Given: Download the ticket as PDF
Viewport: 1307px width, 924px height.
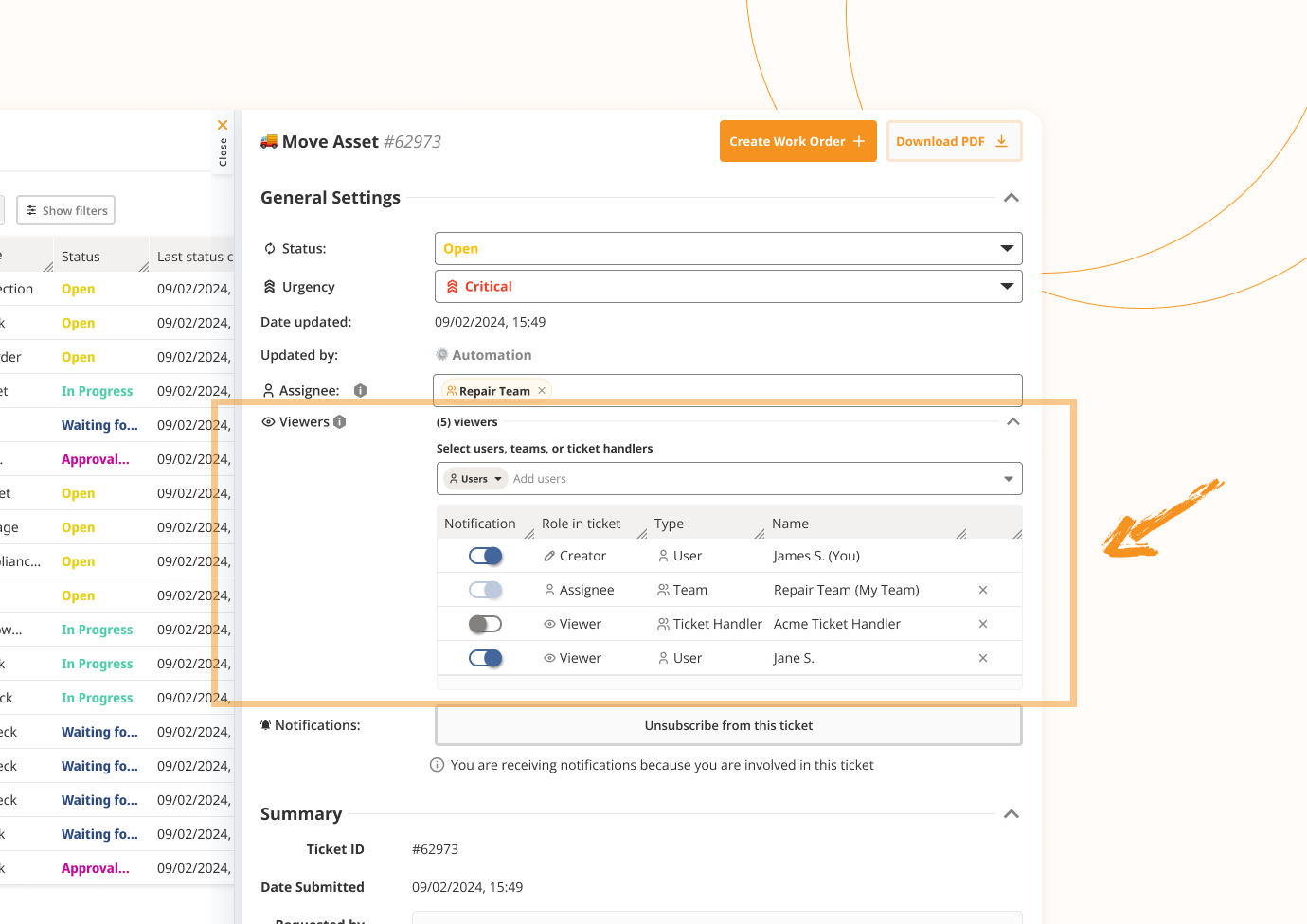Looking at the screenshot, I should point(953,141).
